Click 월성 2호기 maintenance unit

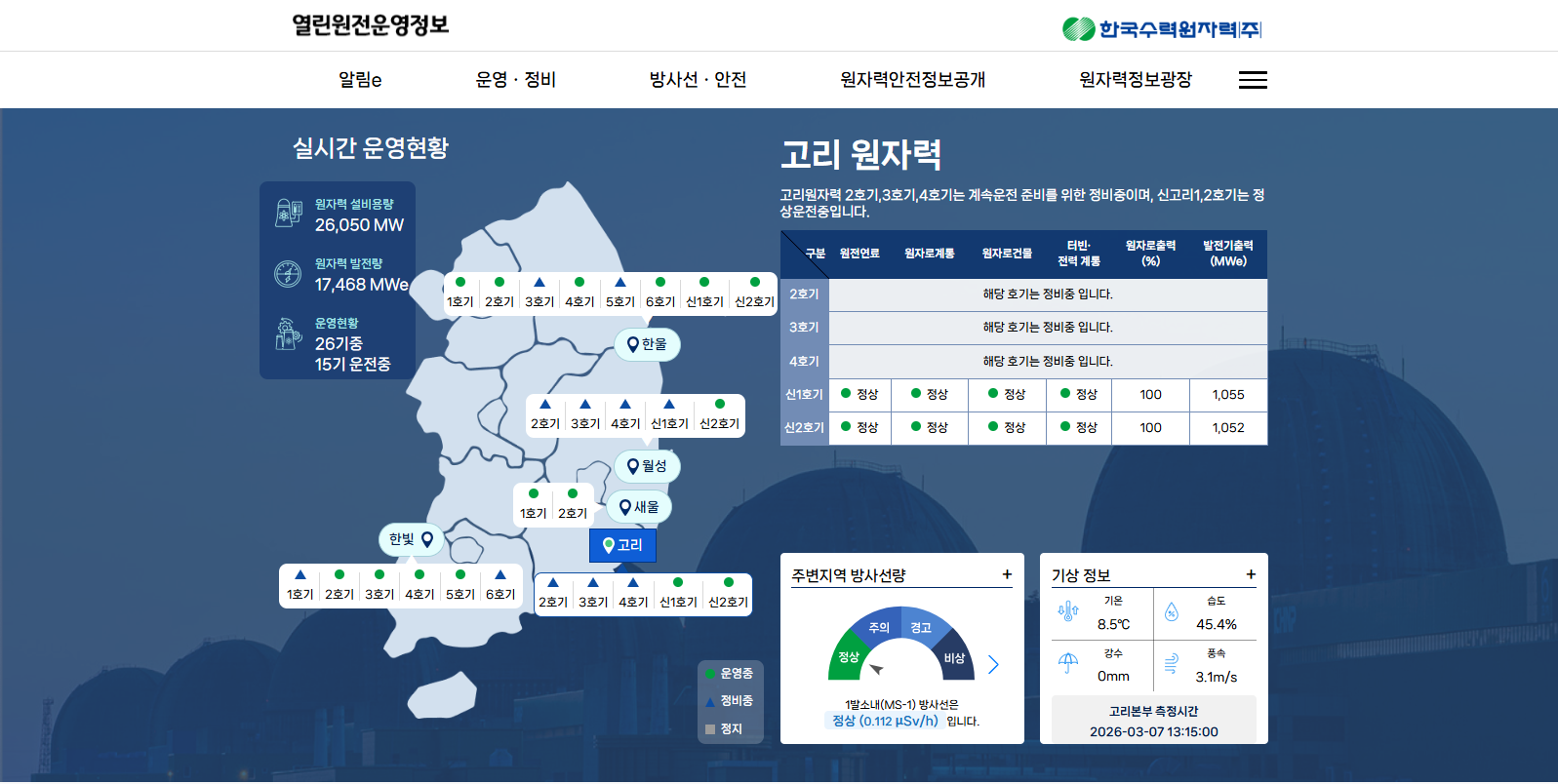[x=545, y=415]
